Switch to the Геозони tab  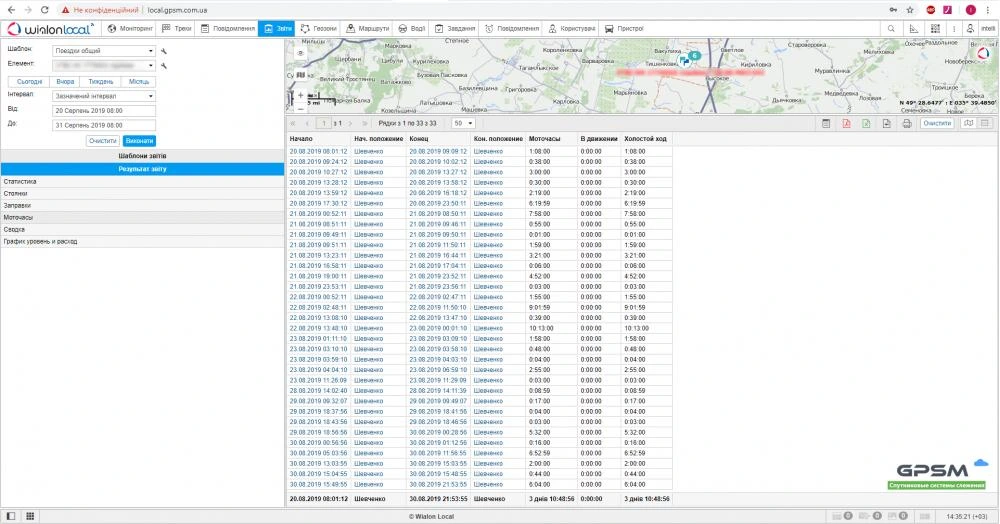[x=319, y=29]
